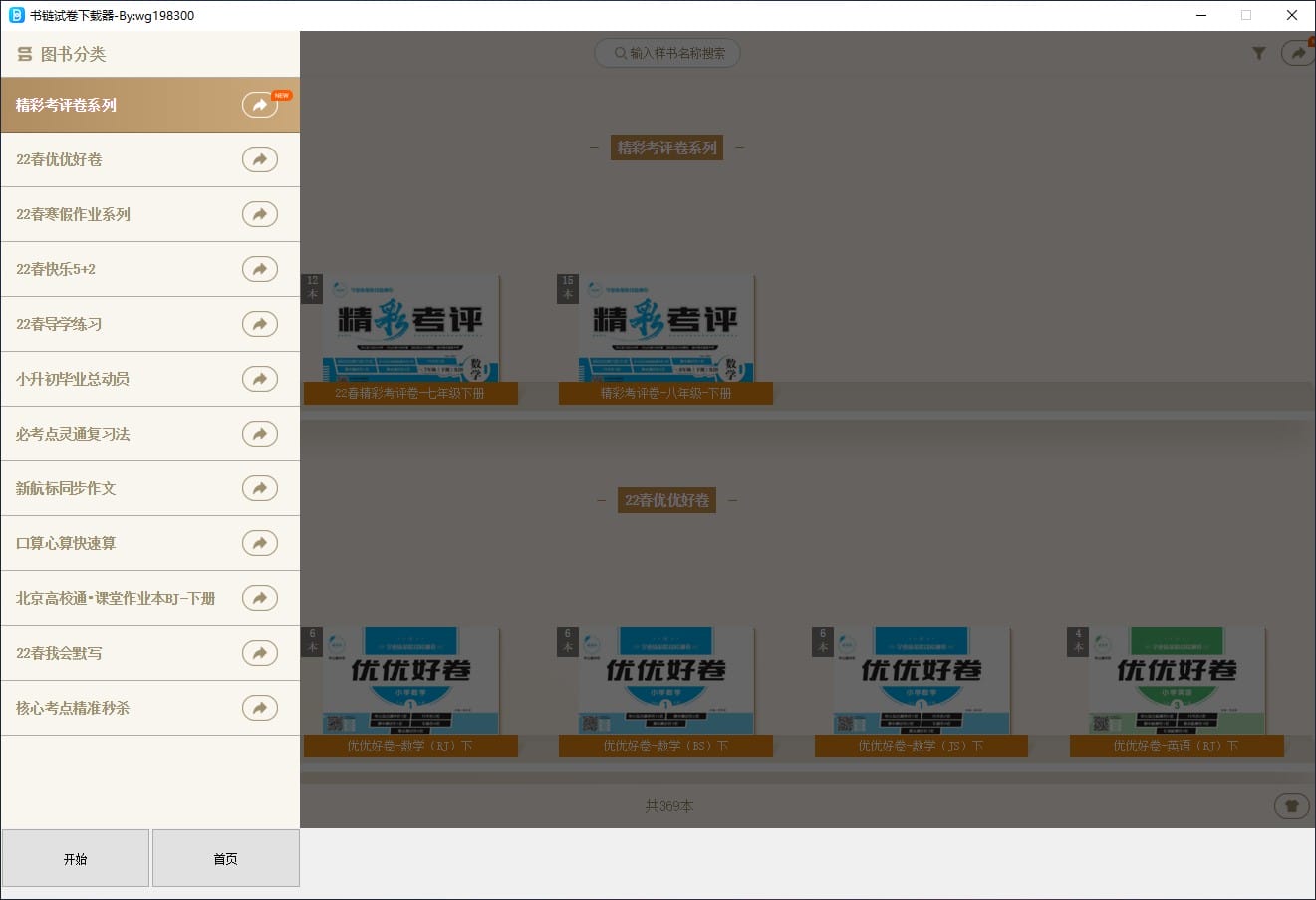Open the 新航标同步作文 category
Screen dimensions: 1316x900
click(150, 488)
